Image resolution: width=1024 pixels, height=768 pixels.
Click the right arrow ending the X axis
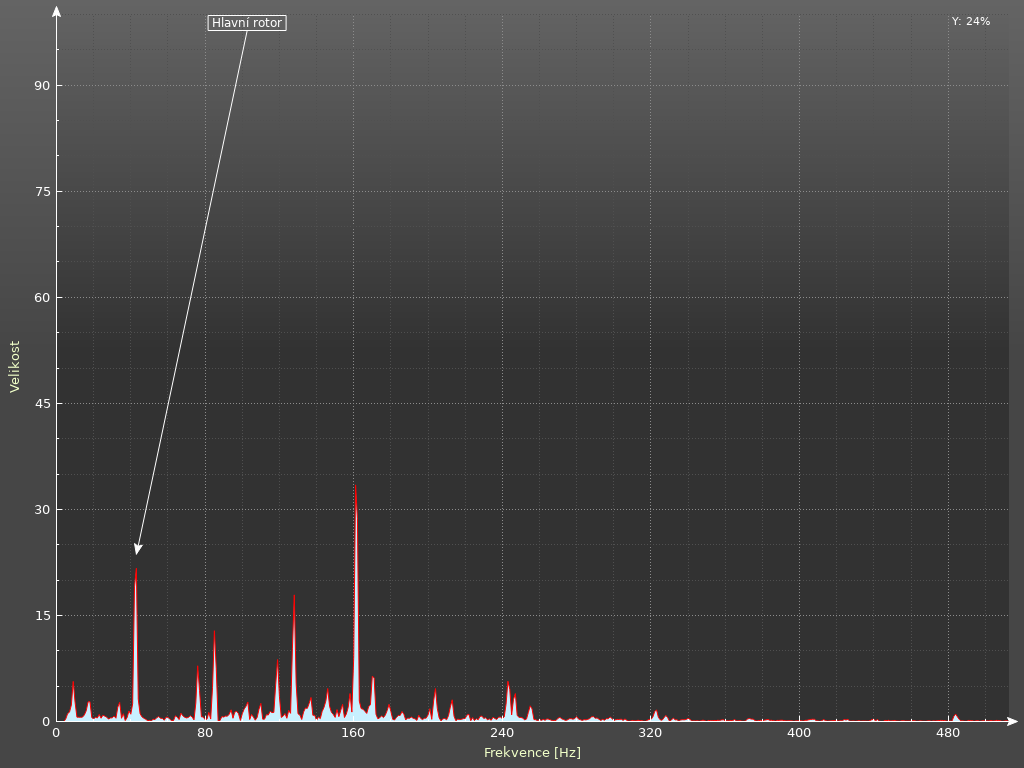pos(1012,721)
